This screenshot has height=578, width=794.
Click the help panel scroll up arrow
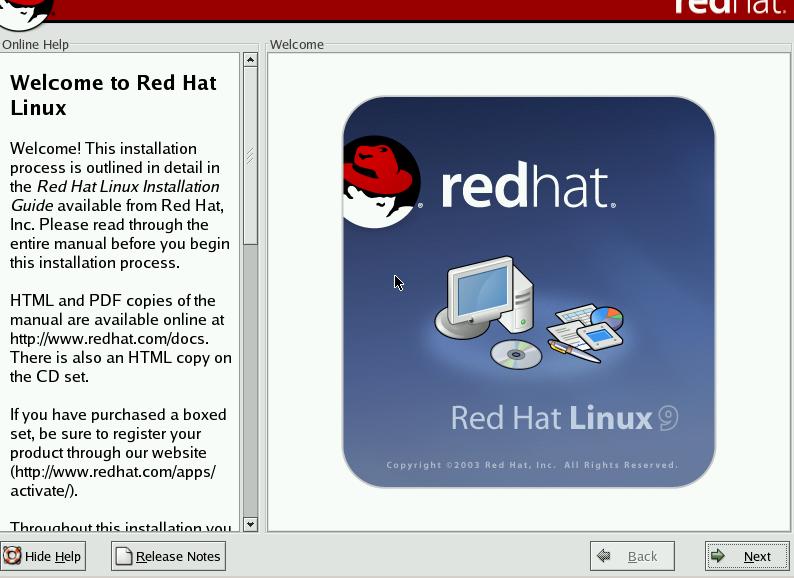(250, 60)
